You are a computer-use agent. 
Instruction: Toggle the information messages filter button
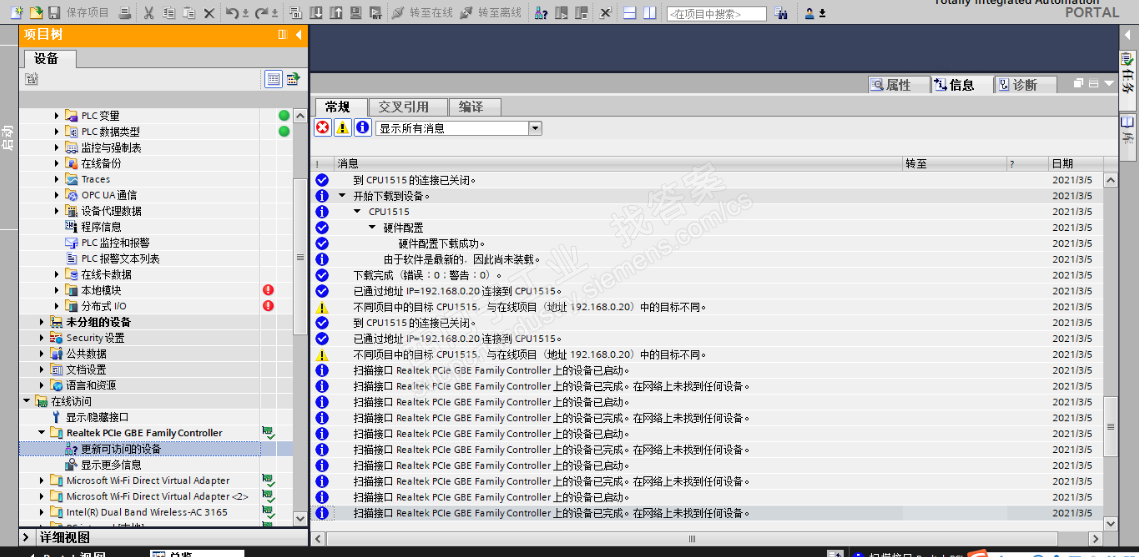tap(363, 128)
